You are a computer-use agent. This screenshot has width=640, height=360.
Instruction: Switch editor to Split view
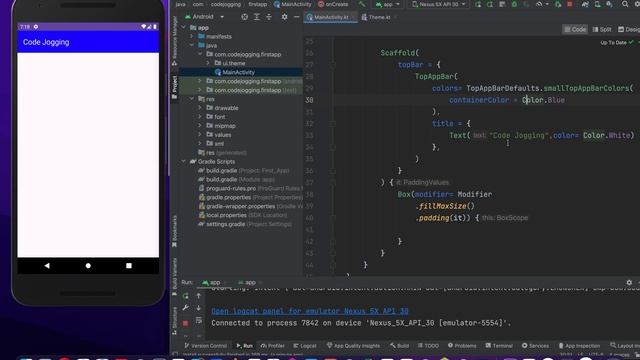602,29
